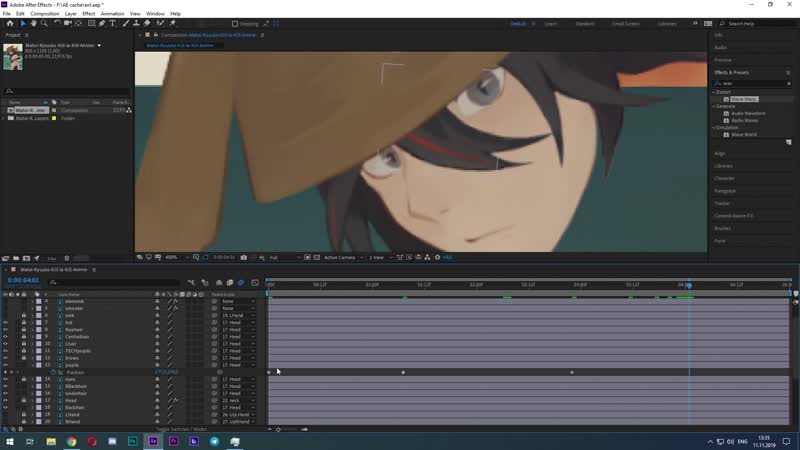Open the Tracker panel

click(722, 204)
